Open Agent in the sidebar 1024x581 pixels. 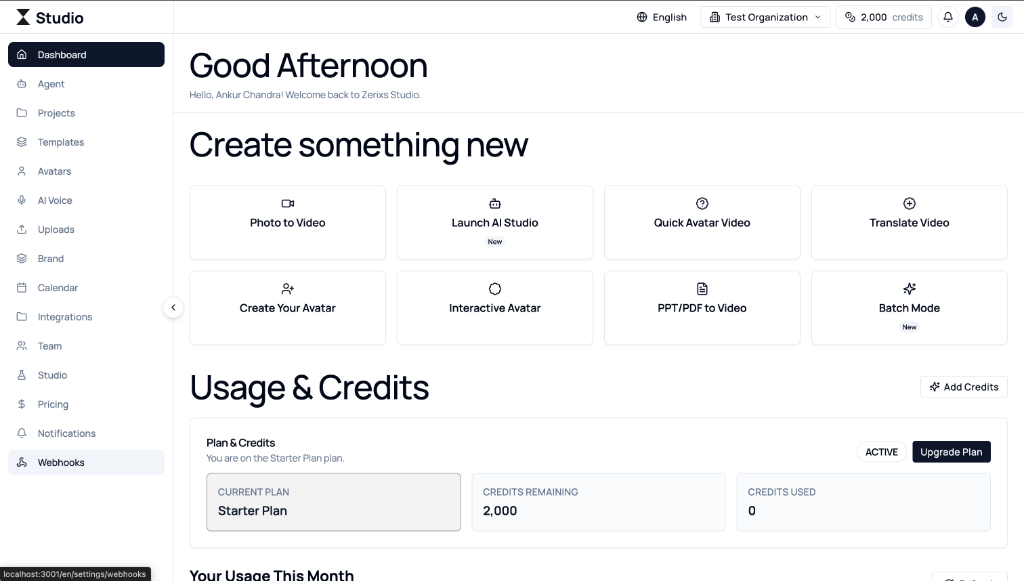[51, 84]
